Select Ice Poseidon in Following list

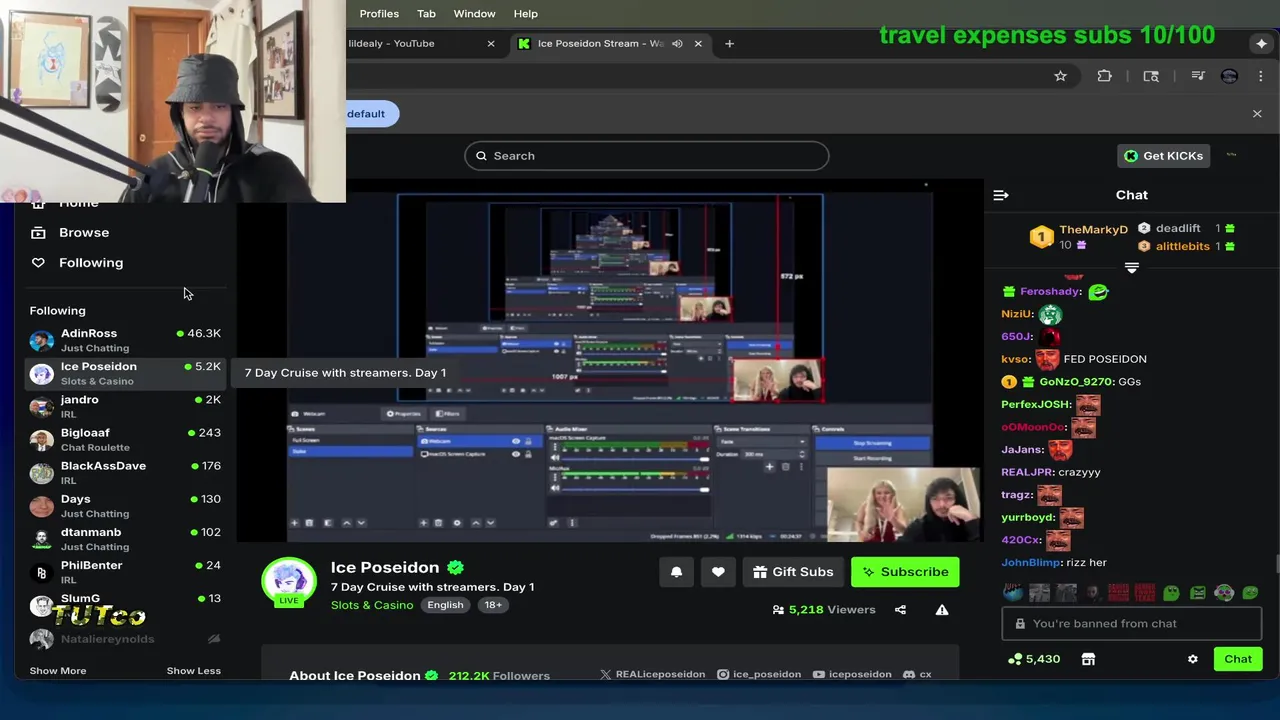pos(125,373)
